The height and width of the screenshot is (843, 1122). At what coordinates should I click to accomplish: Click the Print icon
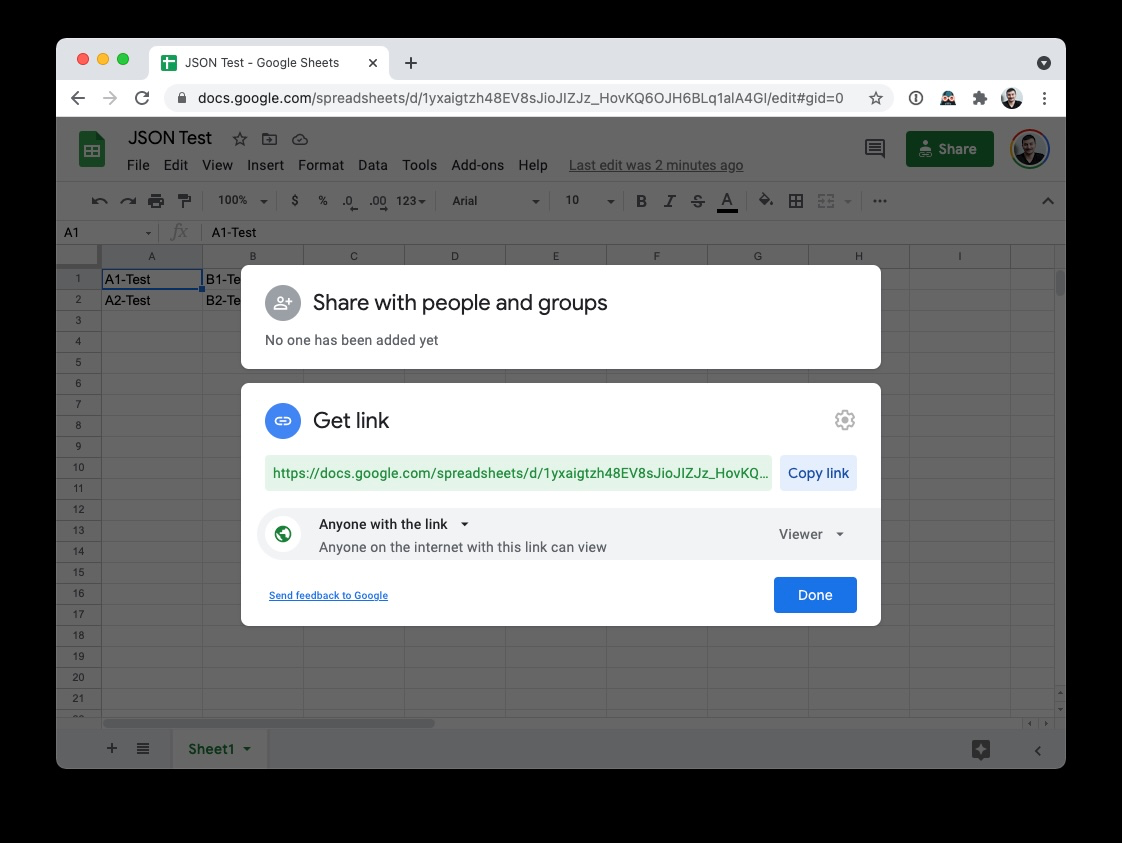(156, 200)
